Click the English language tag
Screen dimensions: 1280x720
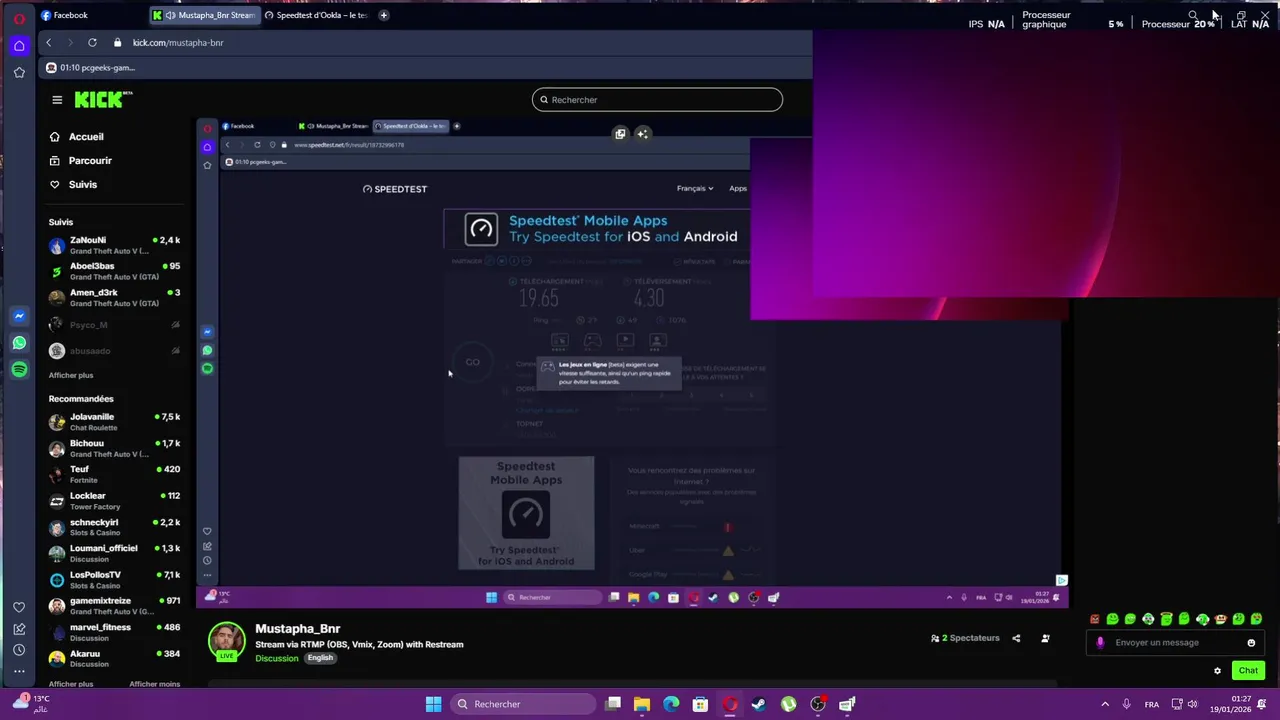320,658
